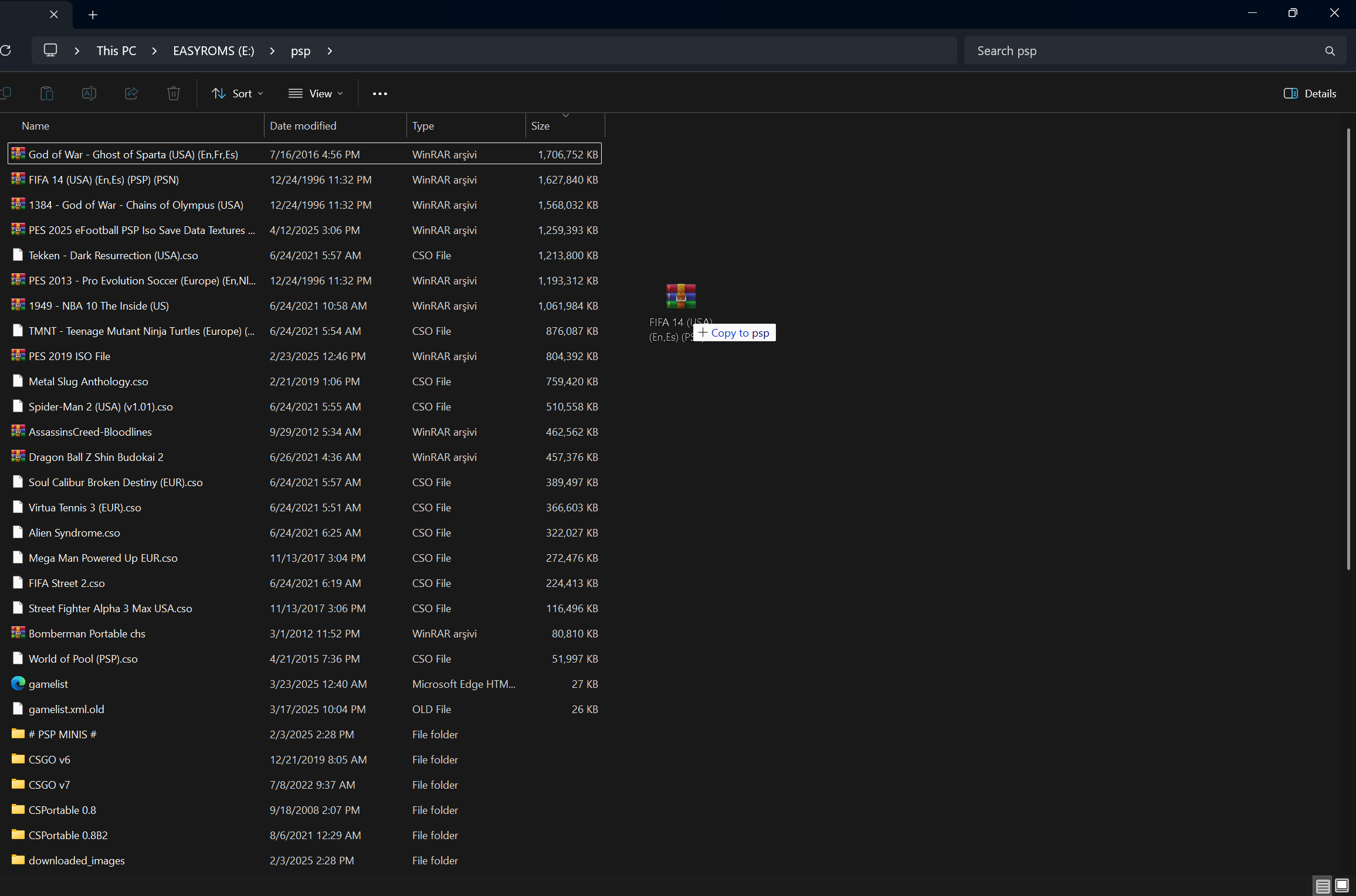The width and height of the screenshot is (1356, 896).
Task: Select PES 2013 - Pro Evolution Soccer archive
Action: tap(304, 280)
